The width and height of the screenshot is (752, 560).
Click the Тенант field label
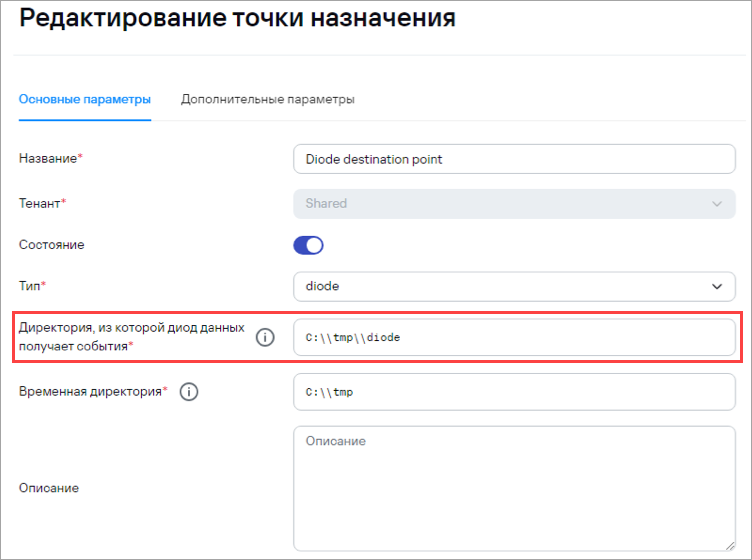(42, 203)
